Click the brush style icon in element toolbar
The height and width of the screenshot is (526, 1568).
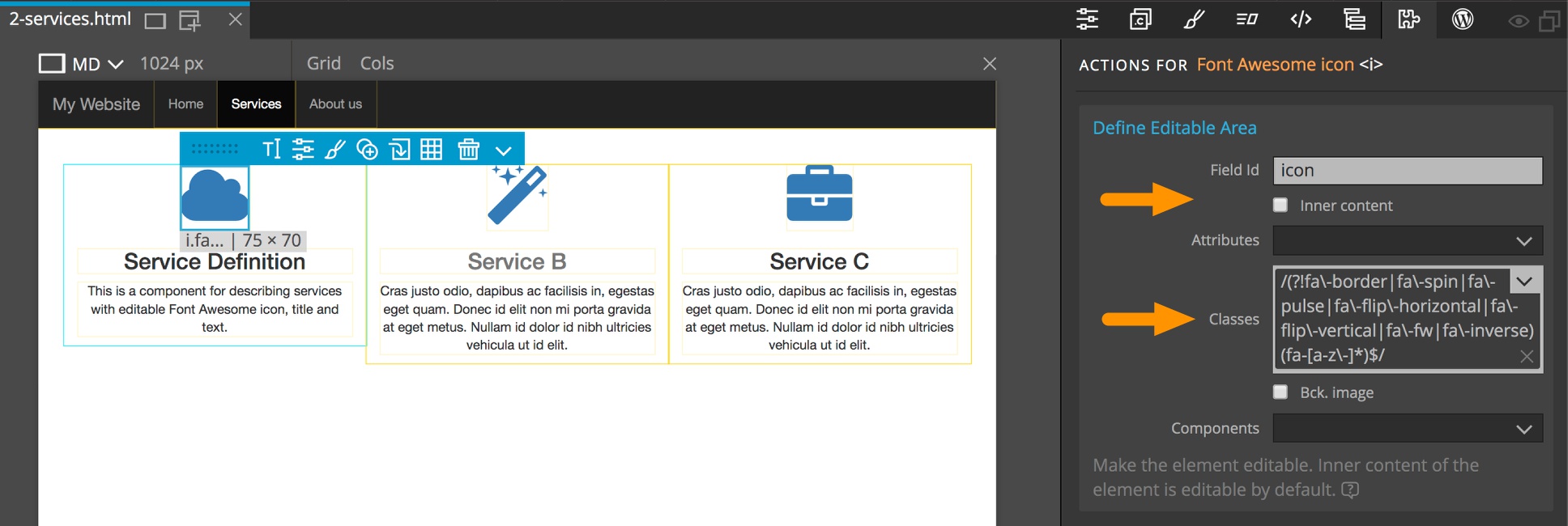pos(334,149)
